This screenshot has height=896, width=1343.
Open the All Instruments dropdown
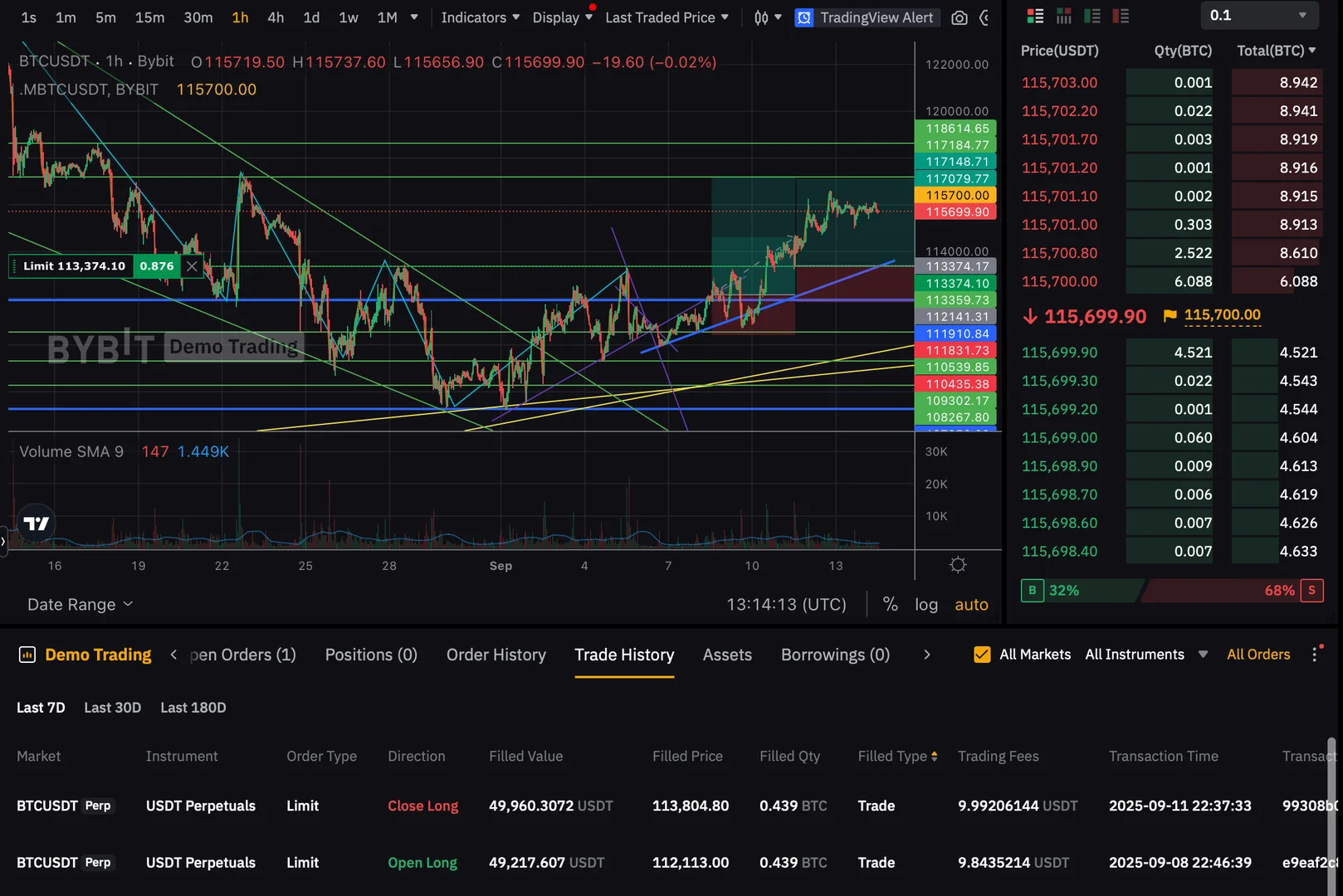[x=1146, y=655]
